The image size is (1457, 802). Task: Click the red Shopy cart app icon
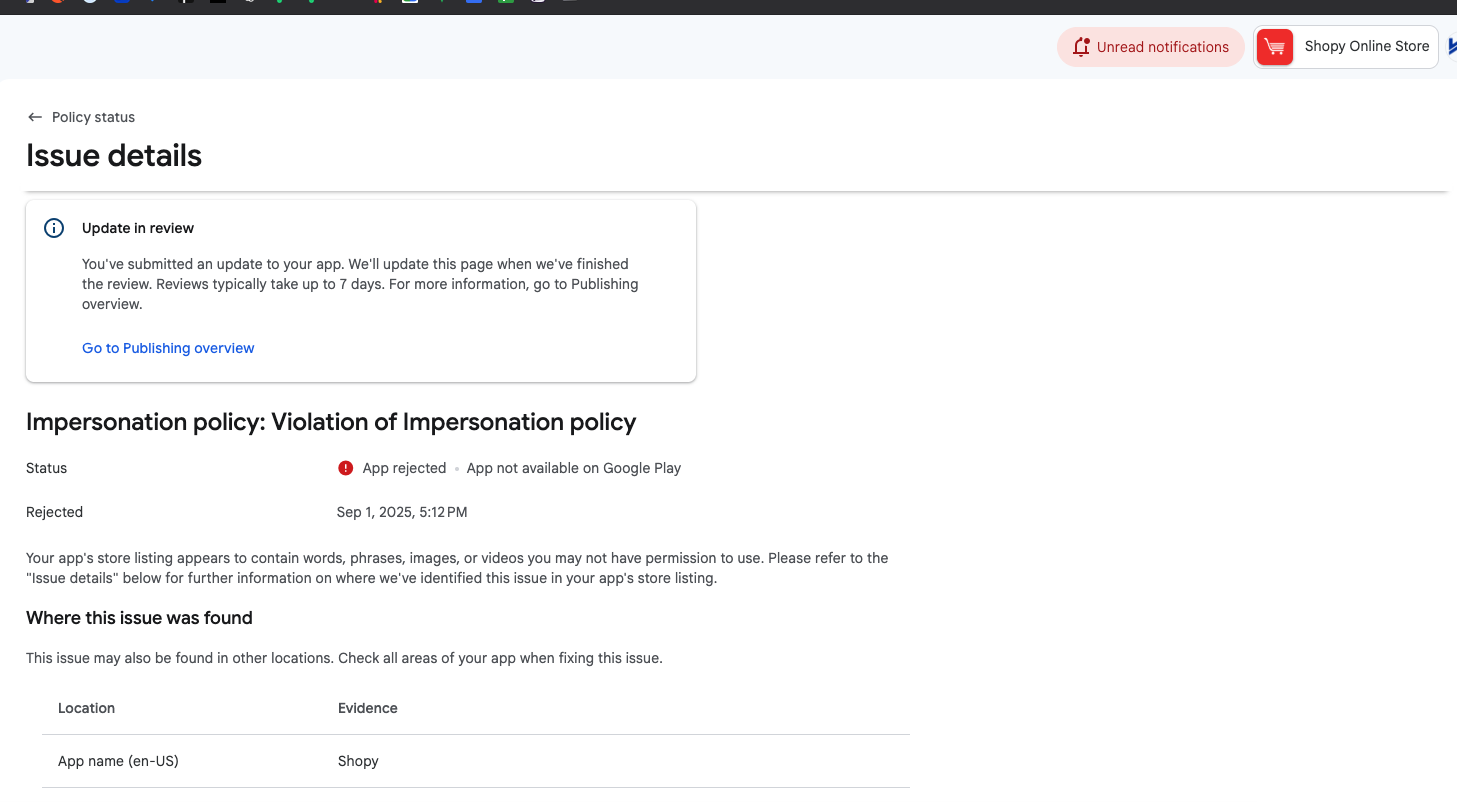pos(1274,47)
